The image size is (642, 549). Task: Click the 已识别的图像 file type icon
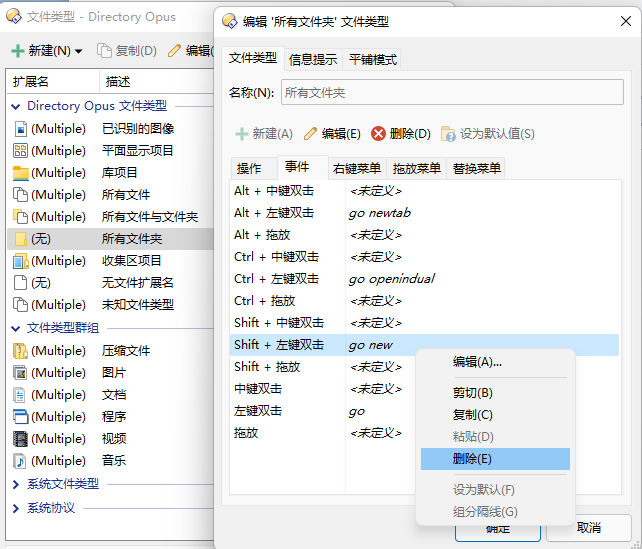pyautogui.click(x=20, y=129)
